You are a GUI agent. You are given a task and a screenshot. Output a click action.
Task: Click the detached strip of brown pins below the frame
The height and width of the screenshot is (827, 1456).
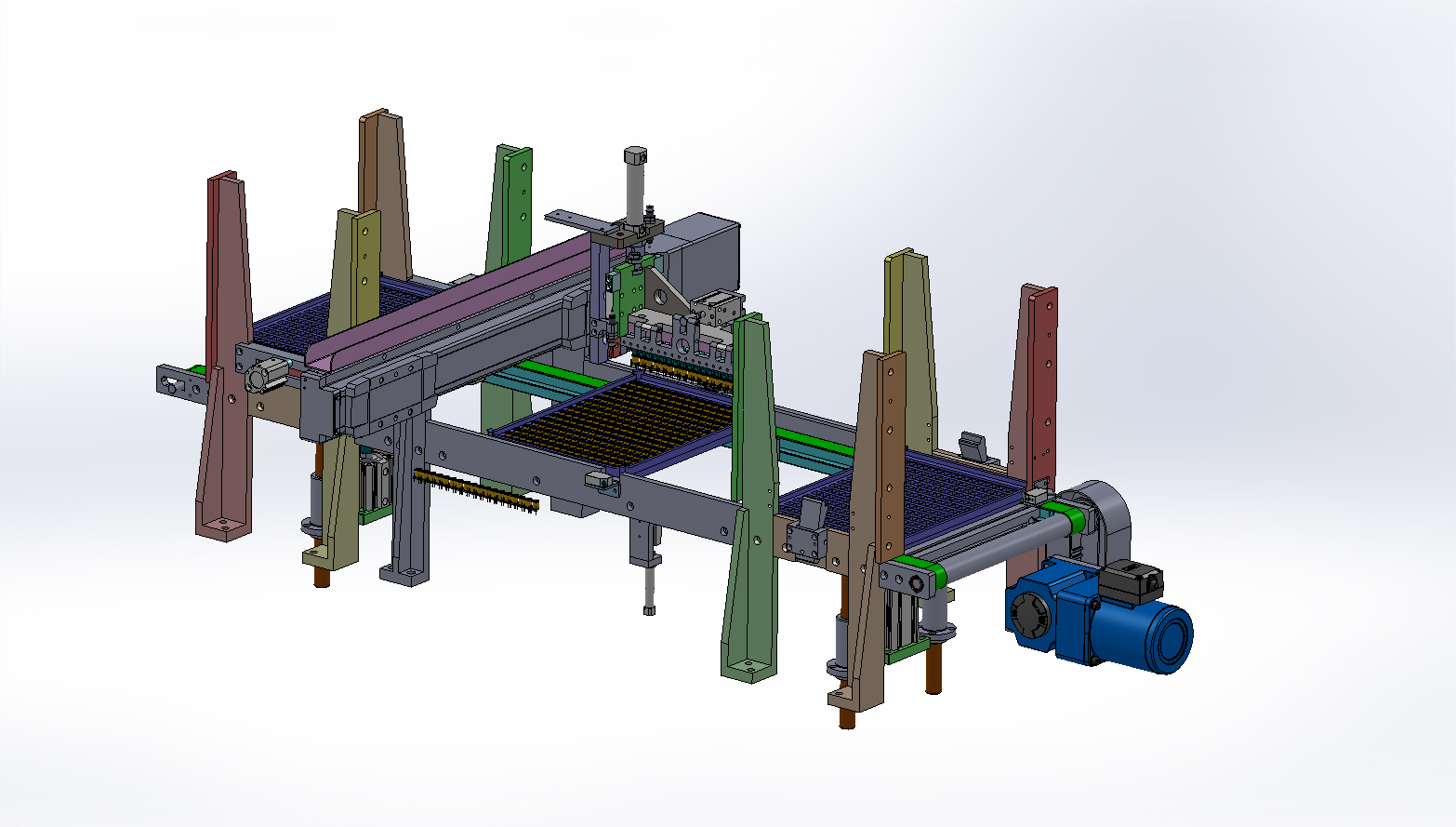click(477, 490)
